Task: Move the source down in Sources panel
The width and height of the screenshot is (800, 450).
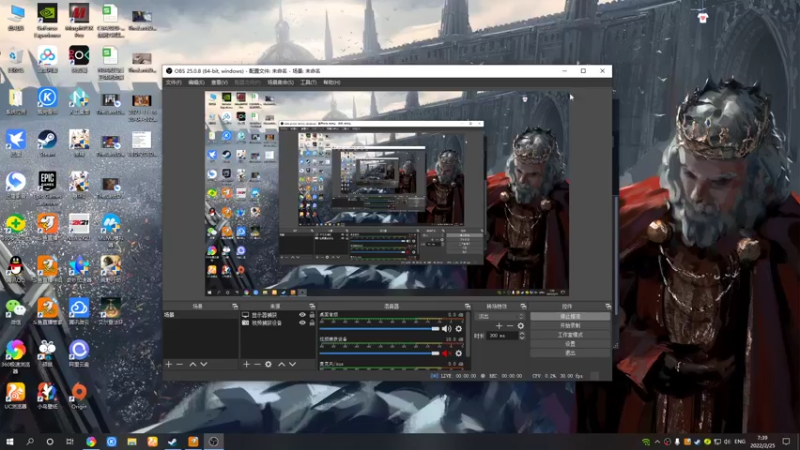Action: click(x=292, y=364)
